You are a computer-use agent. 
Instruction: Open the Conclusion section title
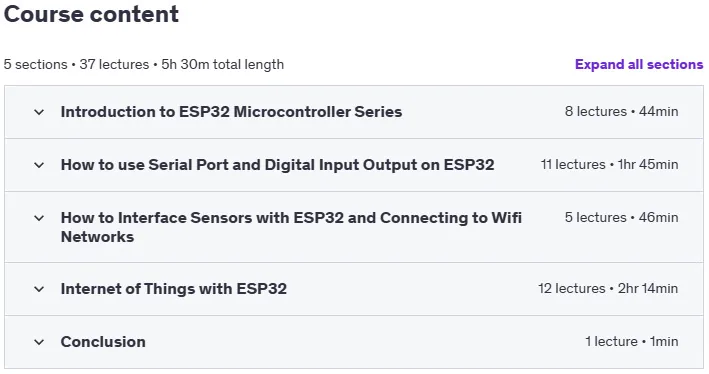point(103,342)
